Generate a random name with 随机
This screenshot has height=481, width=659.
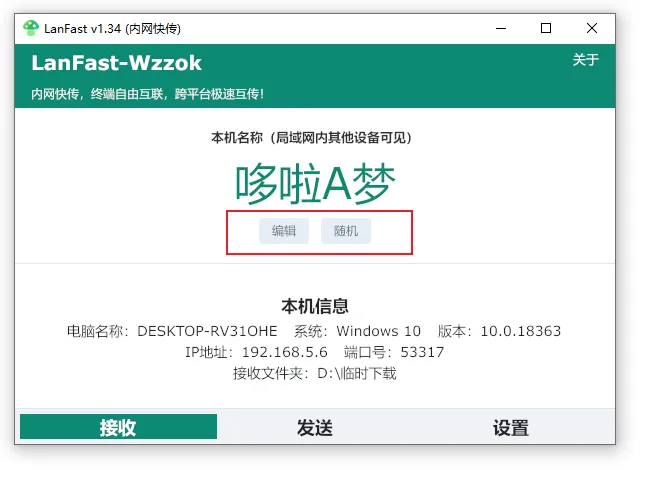click(x=346, y=231)
